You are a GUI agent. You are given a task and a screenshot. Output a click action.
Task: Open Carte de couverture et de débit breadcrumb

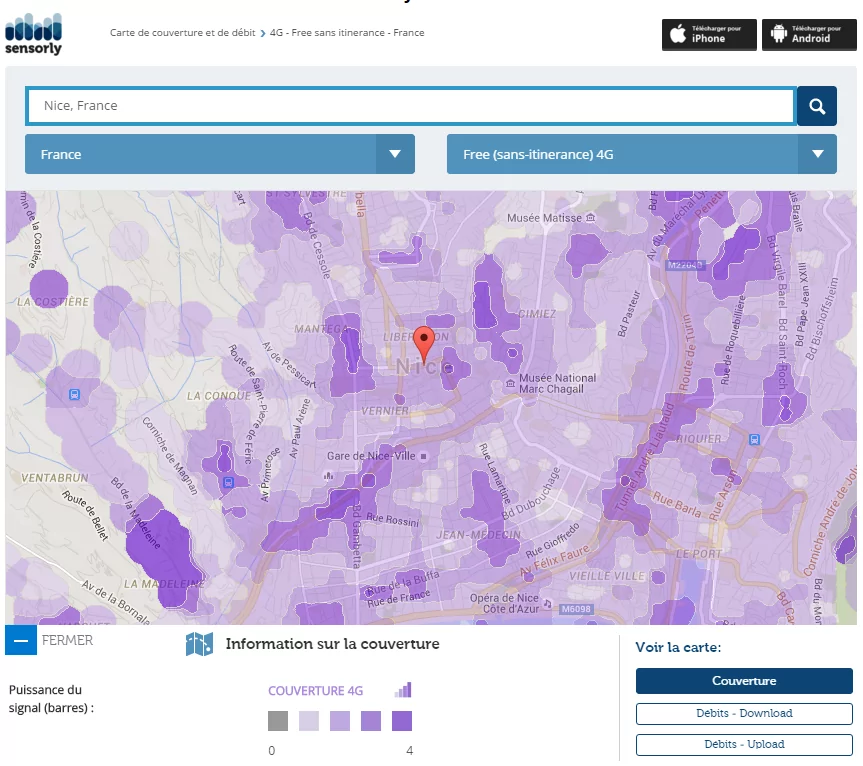(182, 33)
